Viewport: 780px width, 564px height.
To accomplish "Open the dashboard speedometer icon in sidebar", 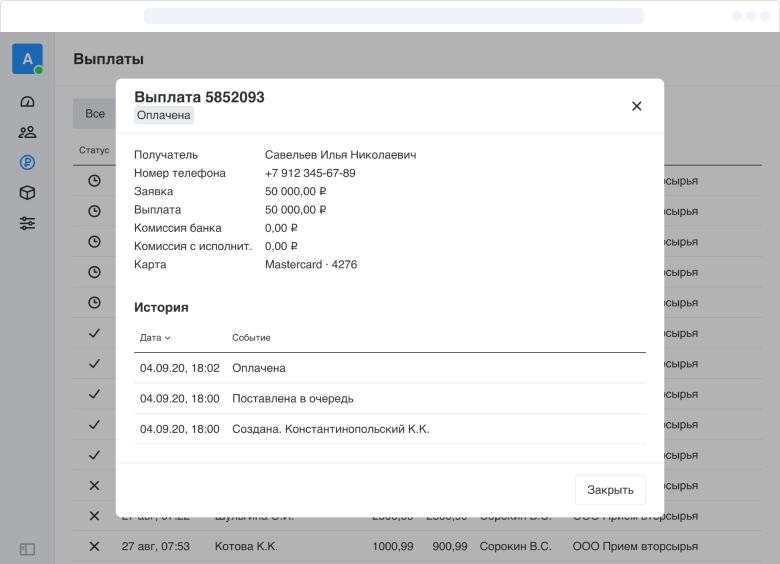I will 27,102.
